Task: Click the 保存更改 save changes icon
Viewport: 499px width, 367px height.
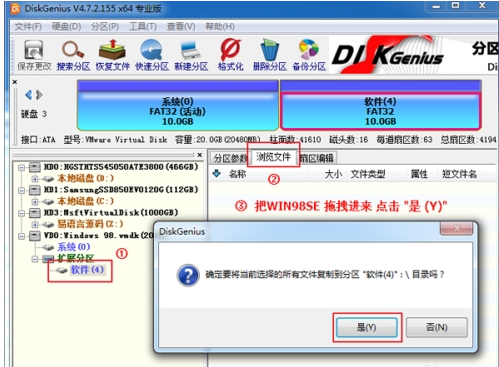Action: click(34, 55)
